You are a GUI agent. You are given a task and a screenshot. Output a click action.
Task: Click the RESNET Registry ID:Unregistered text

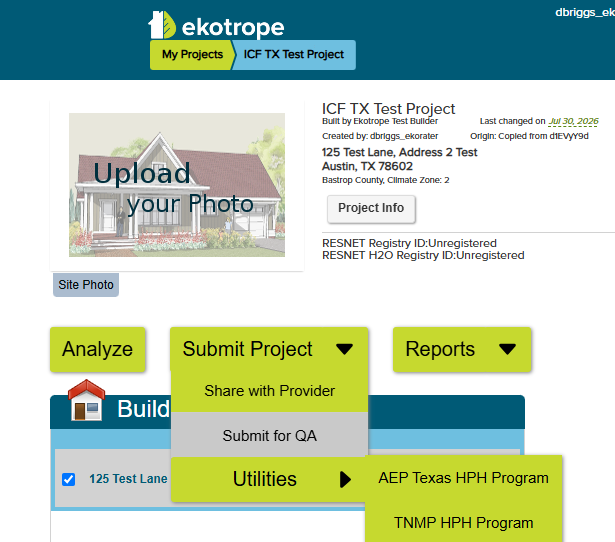409,243
